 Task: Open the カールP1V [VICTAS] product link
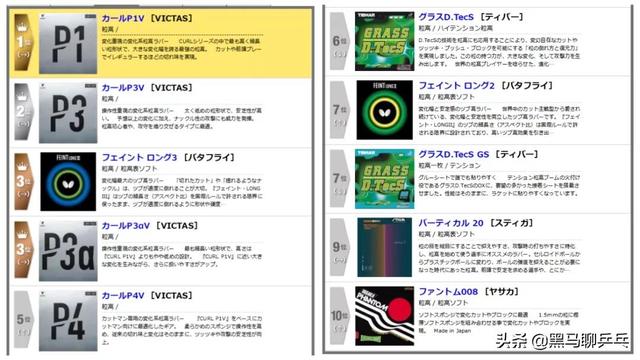coord(147,18)
